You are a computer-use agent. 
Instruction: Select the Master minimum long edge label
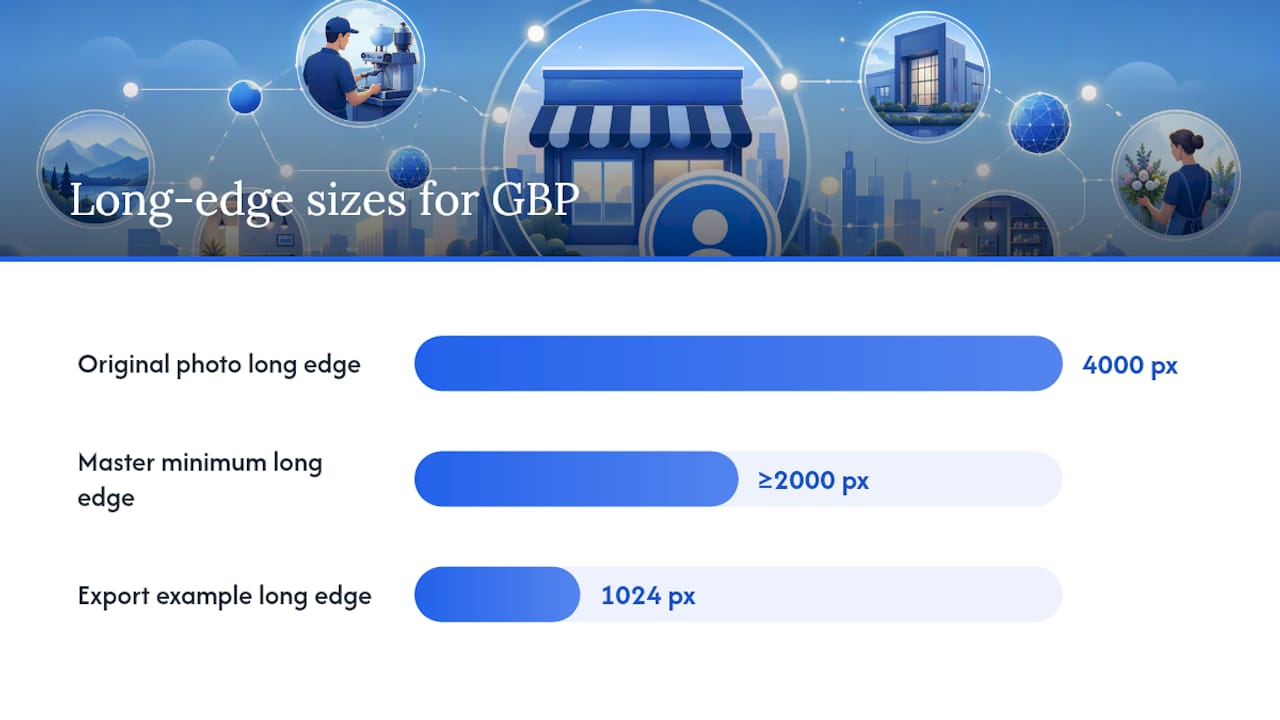pos(200,480)
